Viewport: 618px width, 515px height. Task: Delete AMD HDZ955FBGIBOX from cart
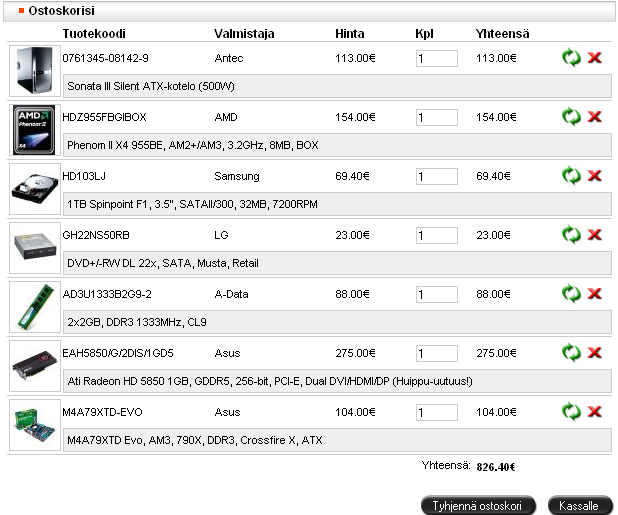594,117
